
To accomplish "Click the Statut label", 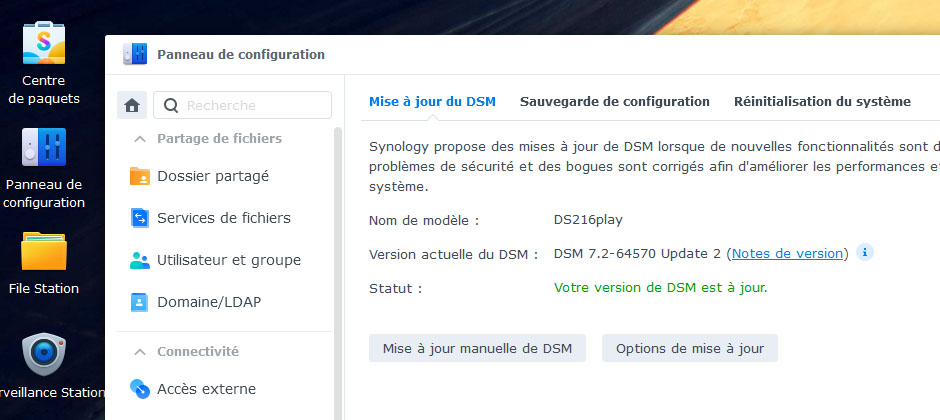I will (x=396, y=288).
